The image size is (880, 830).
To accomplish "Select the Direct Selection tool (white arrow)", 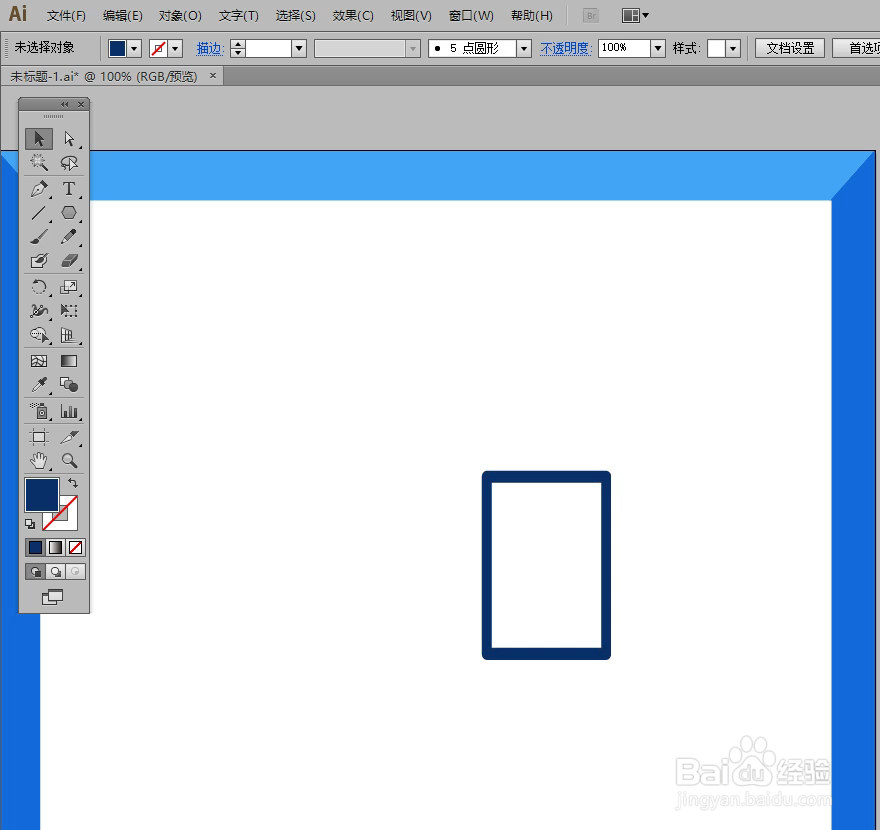I will 69,139.
